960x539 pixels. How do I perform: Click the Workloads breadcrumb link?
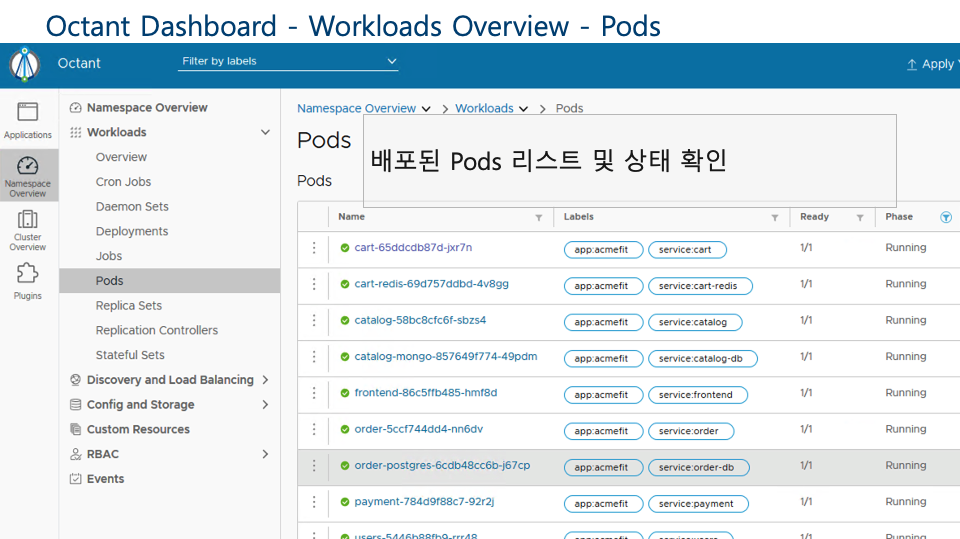[484, 108]
